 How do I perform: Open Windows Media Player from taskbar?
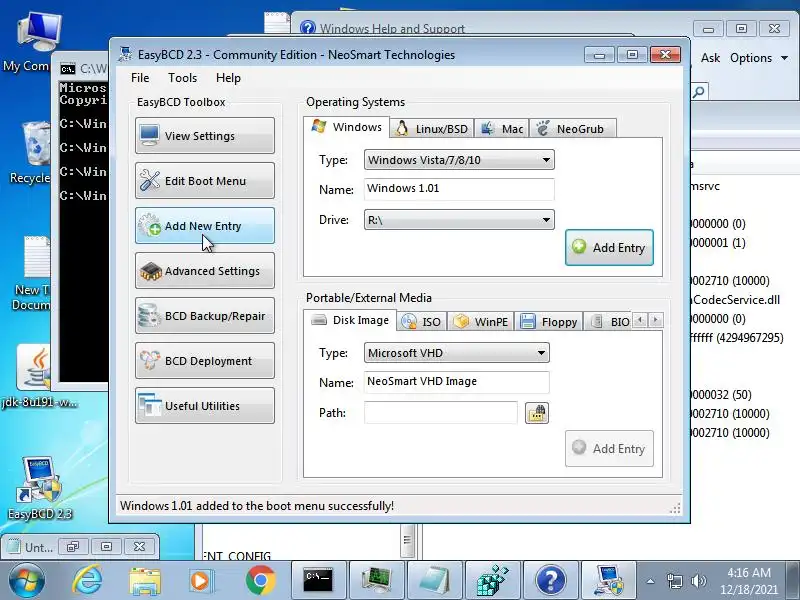(200, 581)
